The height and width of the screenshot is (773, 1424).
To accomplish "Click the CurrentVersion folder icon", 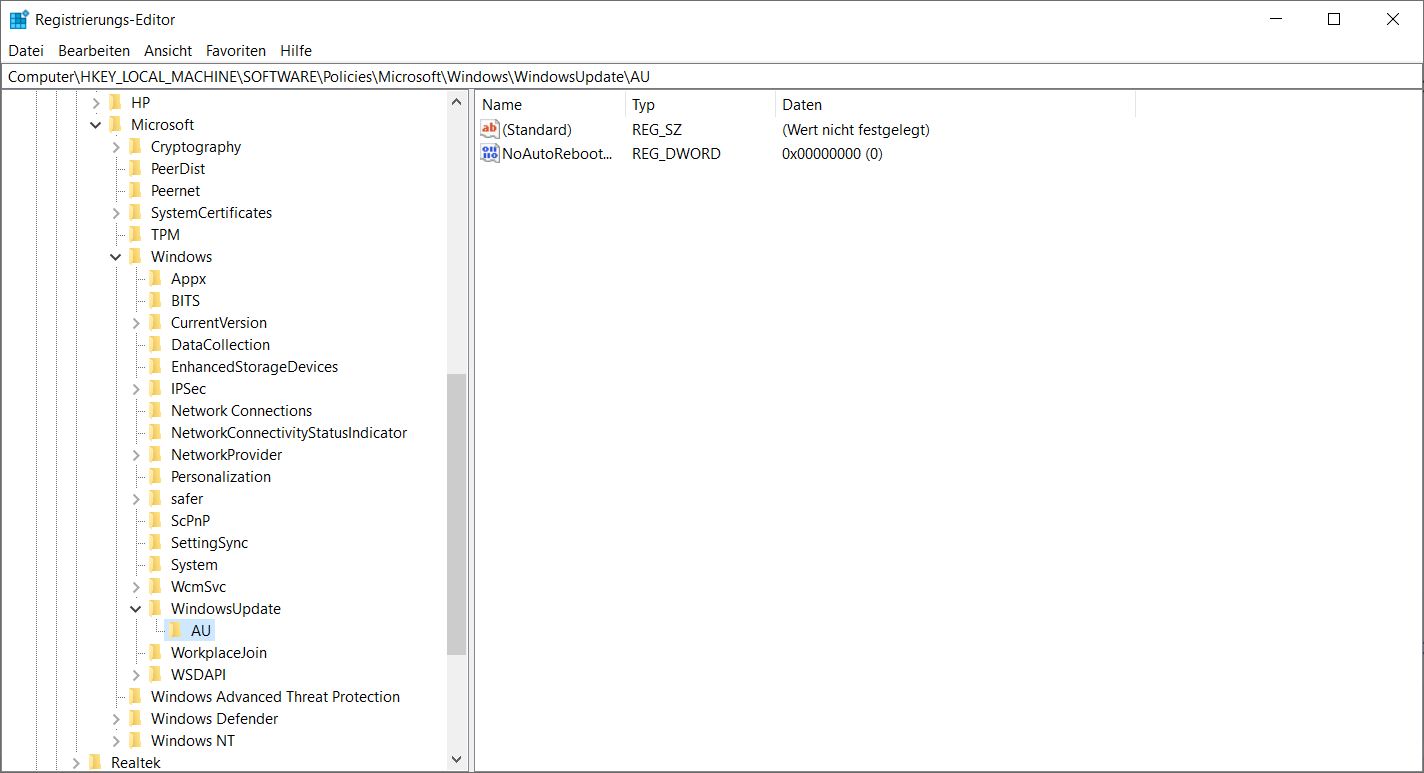I will pos(155,322).
